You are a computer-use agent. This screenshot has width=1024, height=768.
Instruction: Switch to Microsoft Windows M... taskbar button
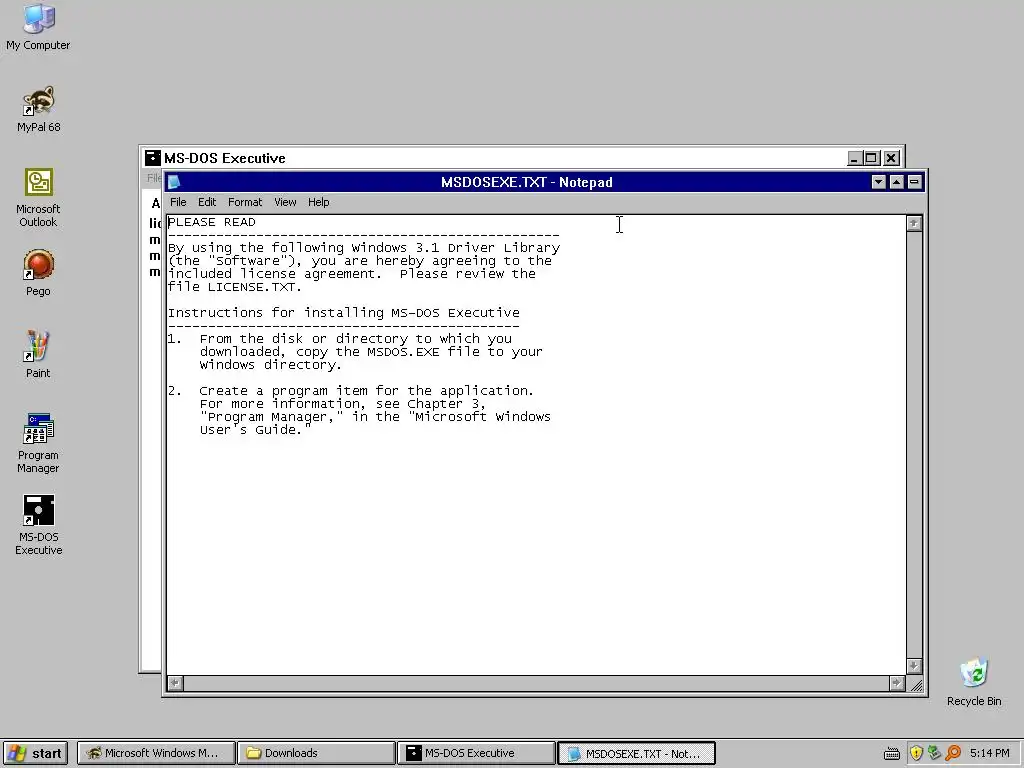155,753
